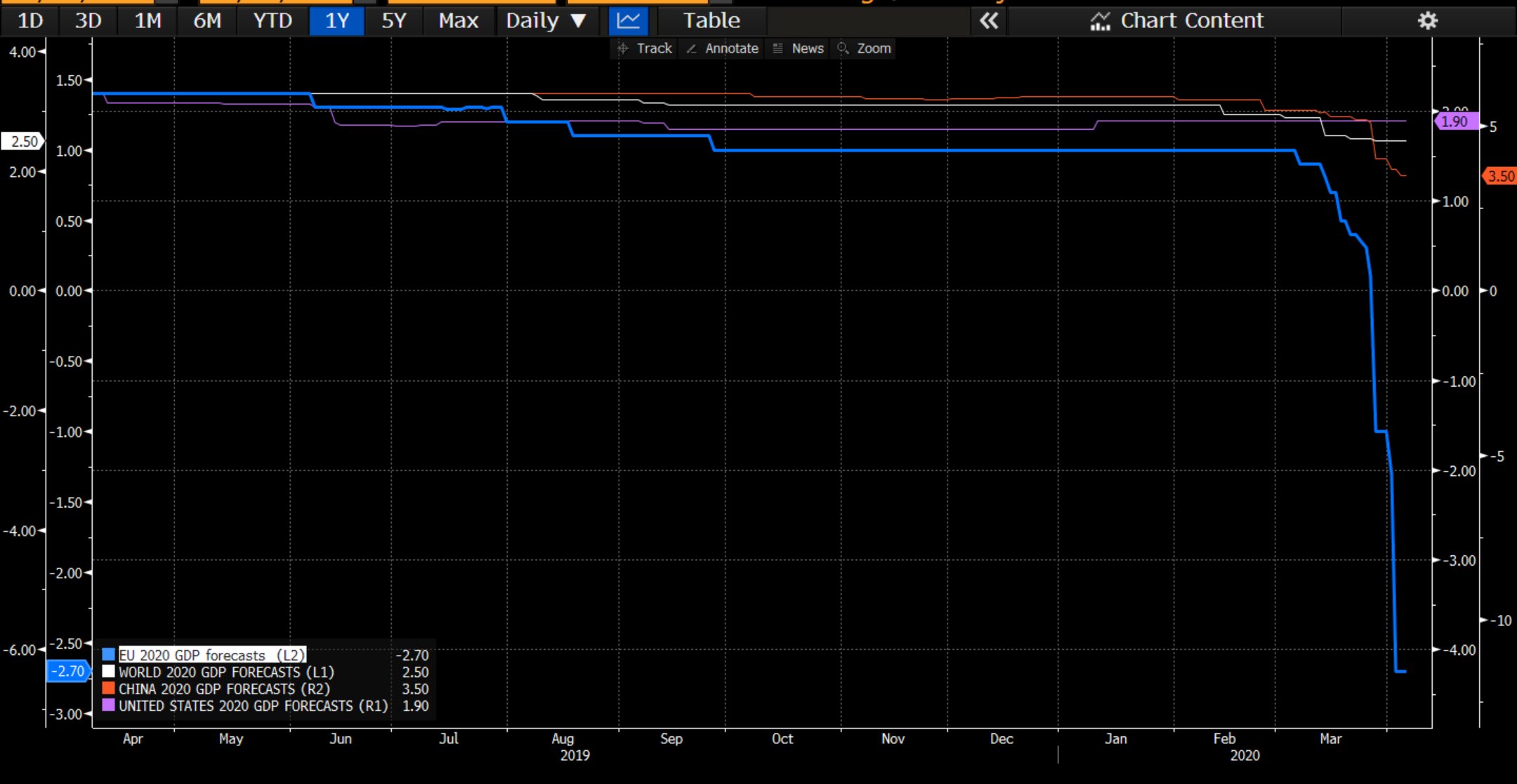Image resolution: width=1517 pixels, height=784 pixels.
Task: Click the -2.70 value in legend
Action: (412, 655)
